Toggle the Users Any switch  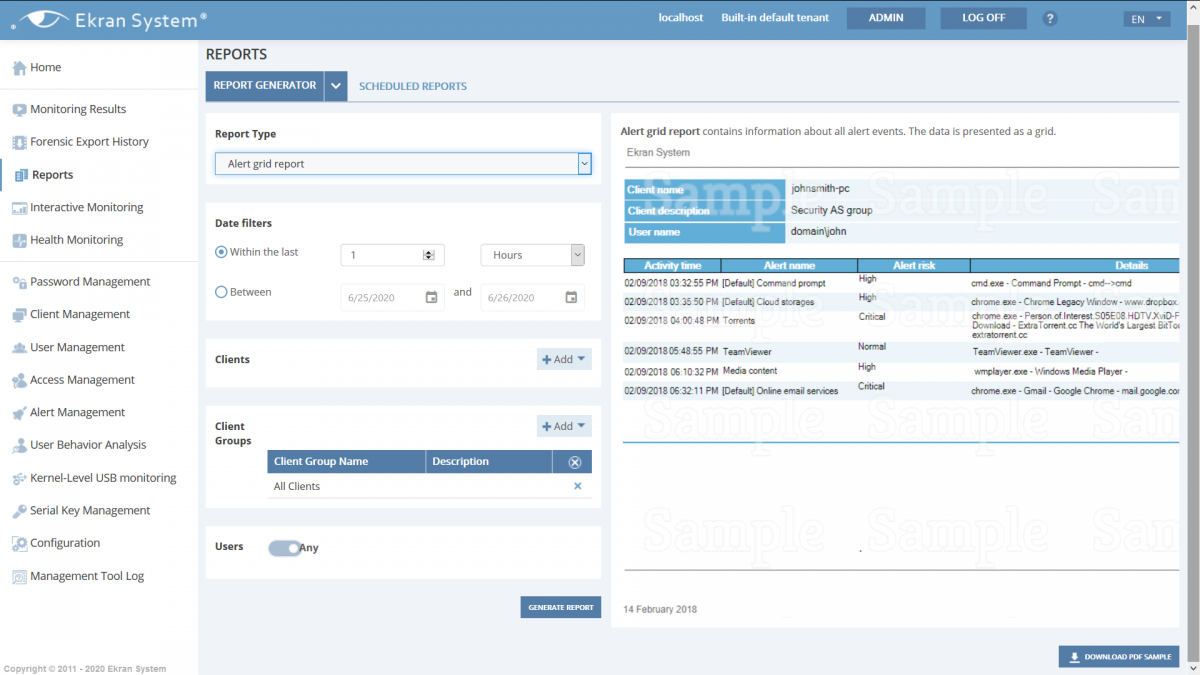(x=285, y=548)
